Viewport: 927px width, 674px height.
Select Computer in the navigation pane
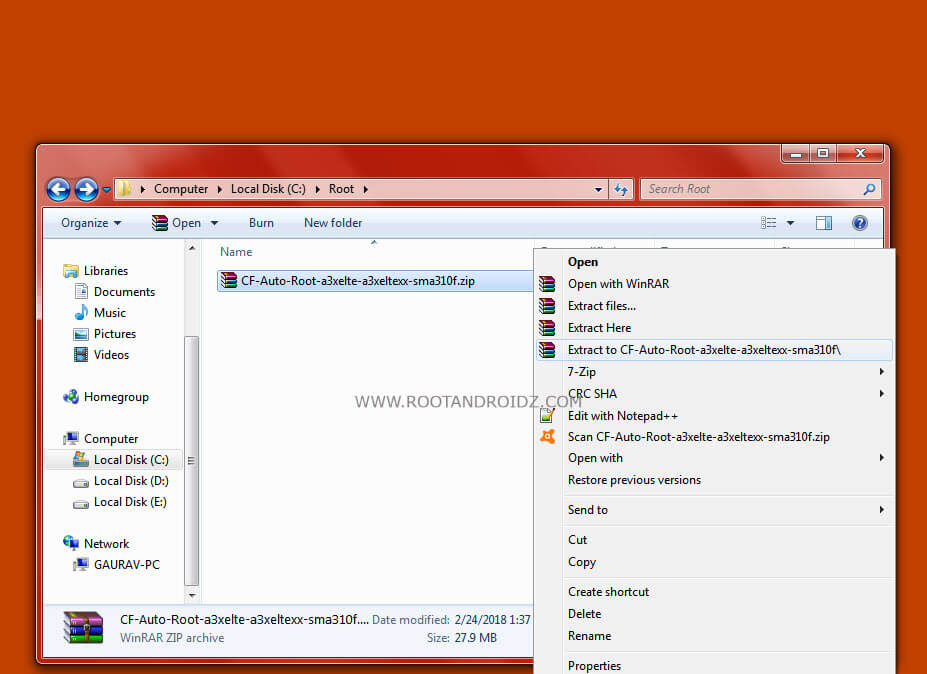(x=100, y=439)
